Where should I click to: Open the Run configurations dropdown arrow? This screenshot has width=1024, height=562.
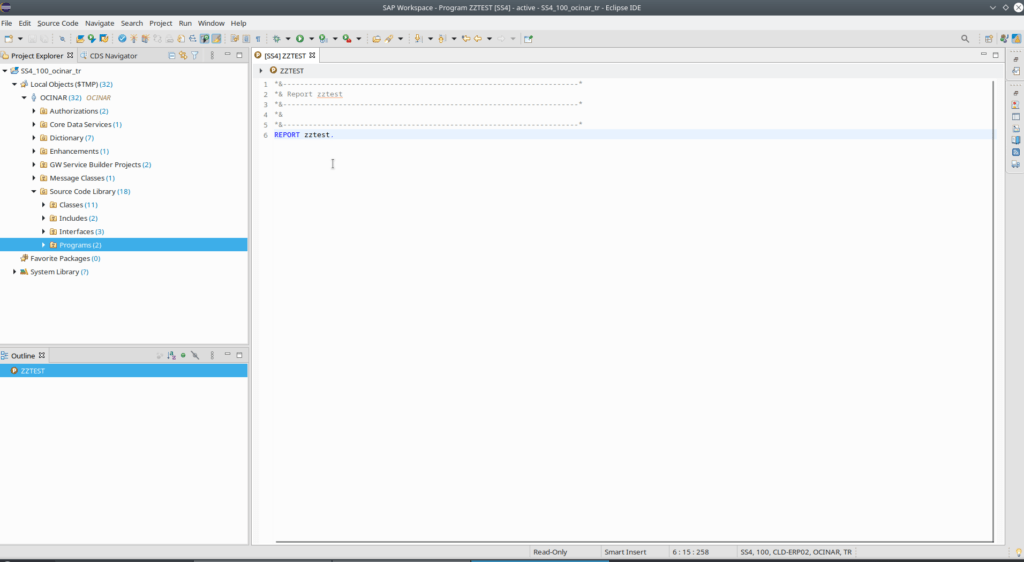click(312, 39)
